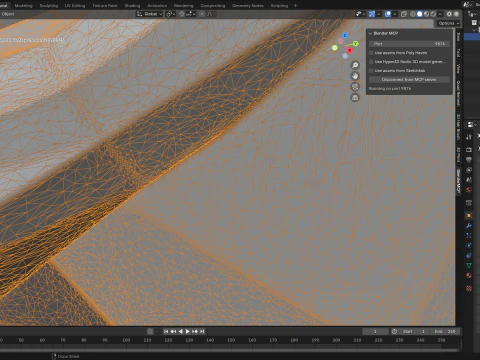The width and height of the screenshot is (480, 360).
Task: Open the pivot point dropdown
Action: coord(171,14)
